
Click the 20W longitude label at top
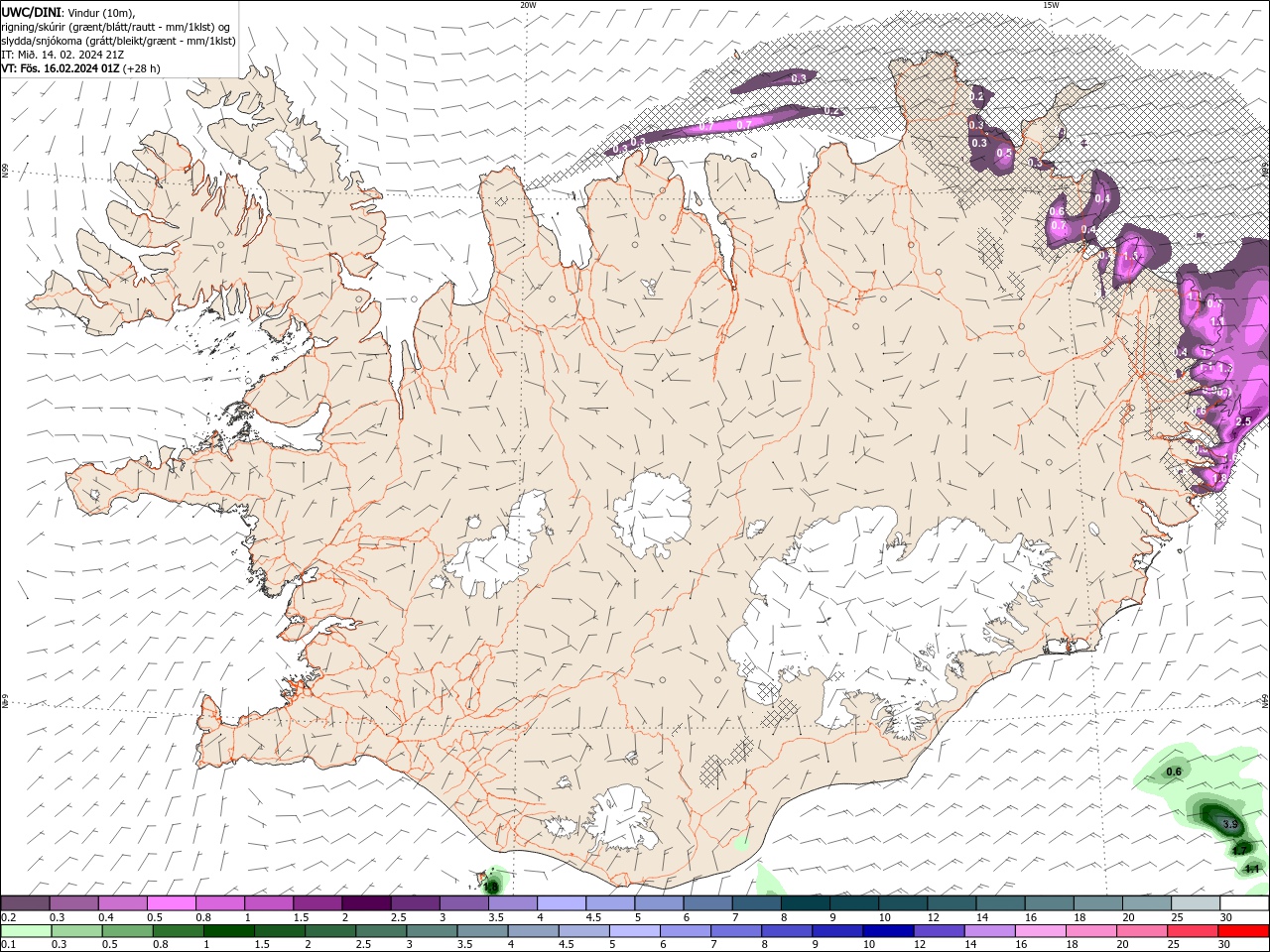click(x=528, y=5)
